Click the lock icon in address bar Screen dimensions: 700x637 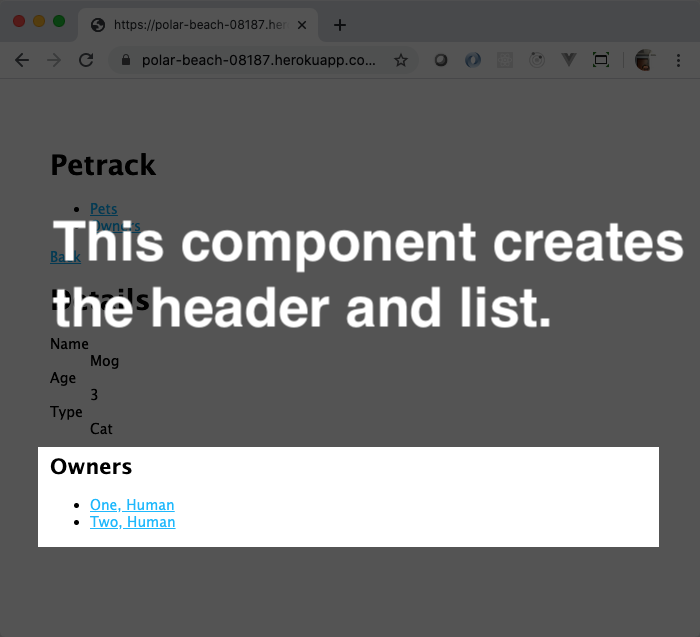point(126,60)
